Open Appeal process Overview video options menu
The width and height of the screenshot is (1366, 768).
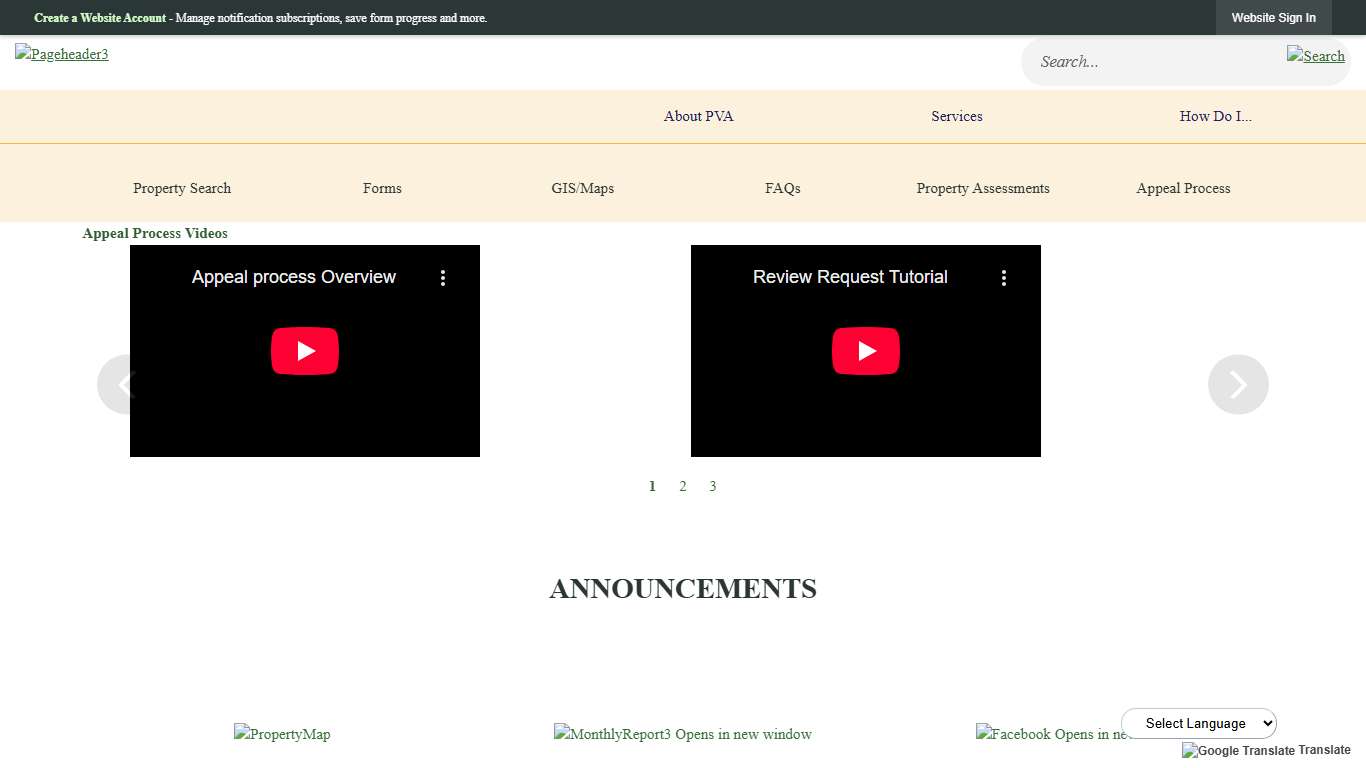click(x=443, y=278)
